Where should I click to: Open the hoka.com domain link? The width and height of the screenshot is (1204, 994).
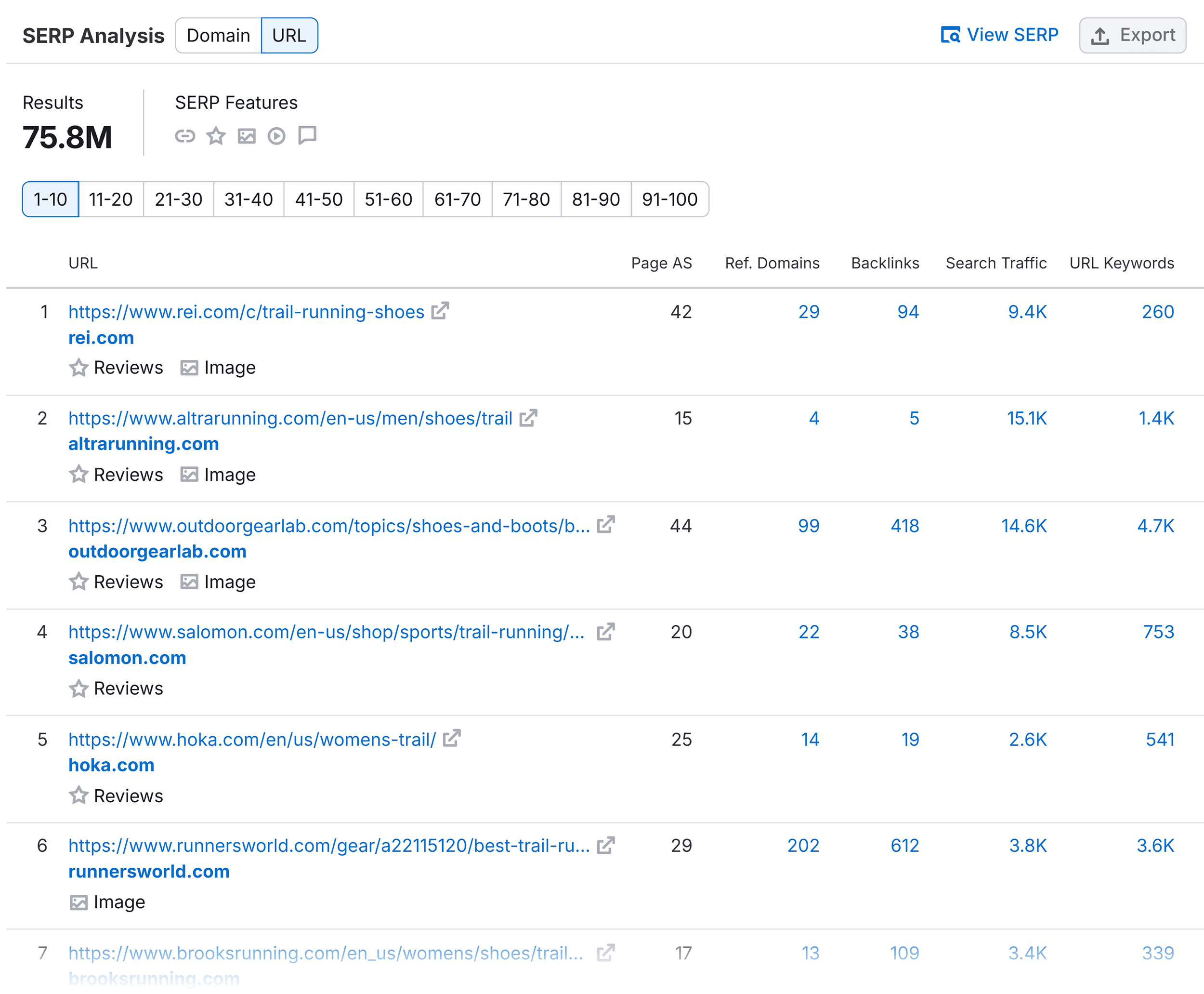coord(112,765)
